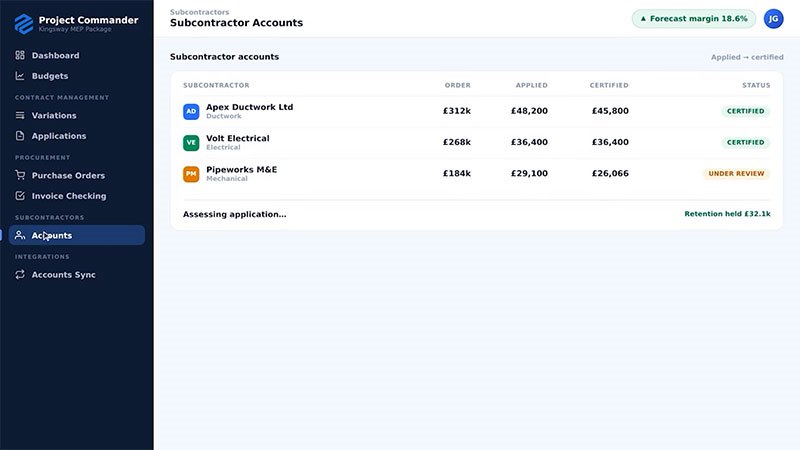
Task: Click the VE avatar for Volt Electrical
Action: coord(191,142)
